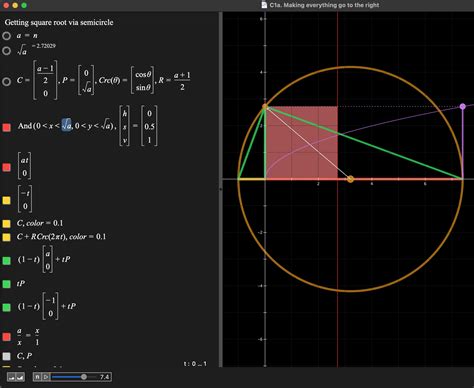
Task: Toggle green swatch for expression tP
Action: pos(7,284)
